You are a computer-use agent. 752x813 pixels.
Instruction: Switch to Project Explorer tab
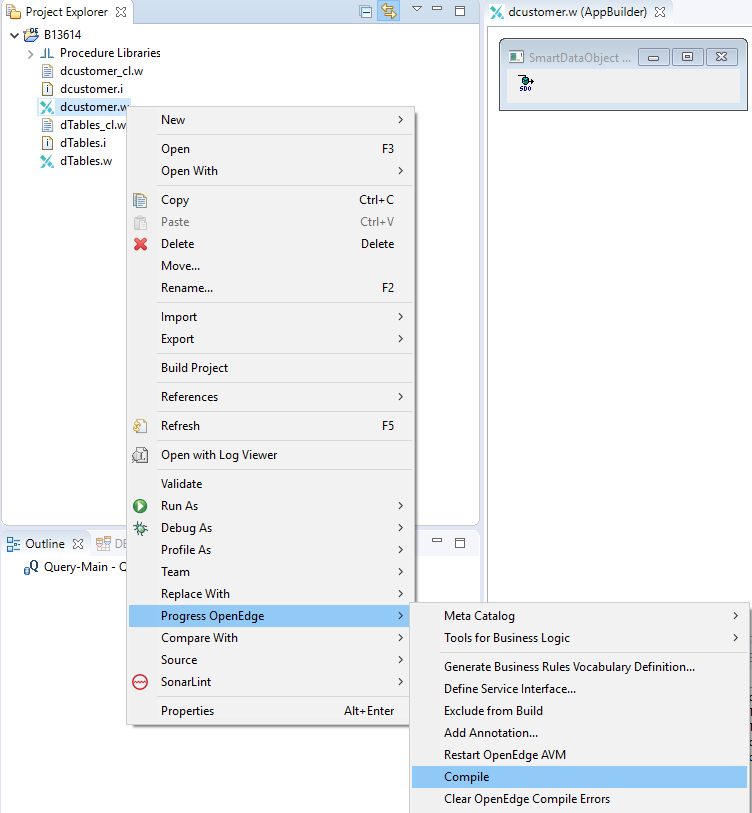pos(66,11)
